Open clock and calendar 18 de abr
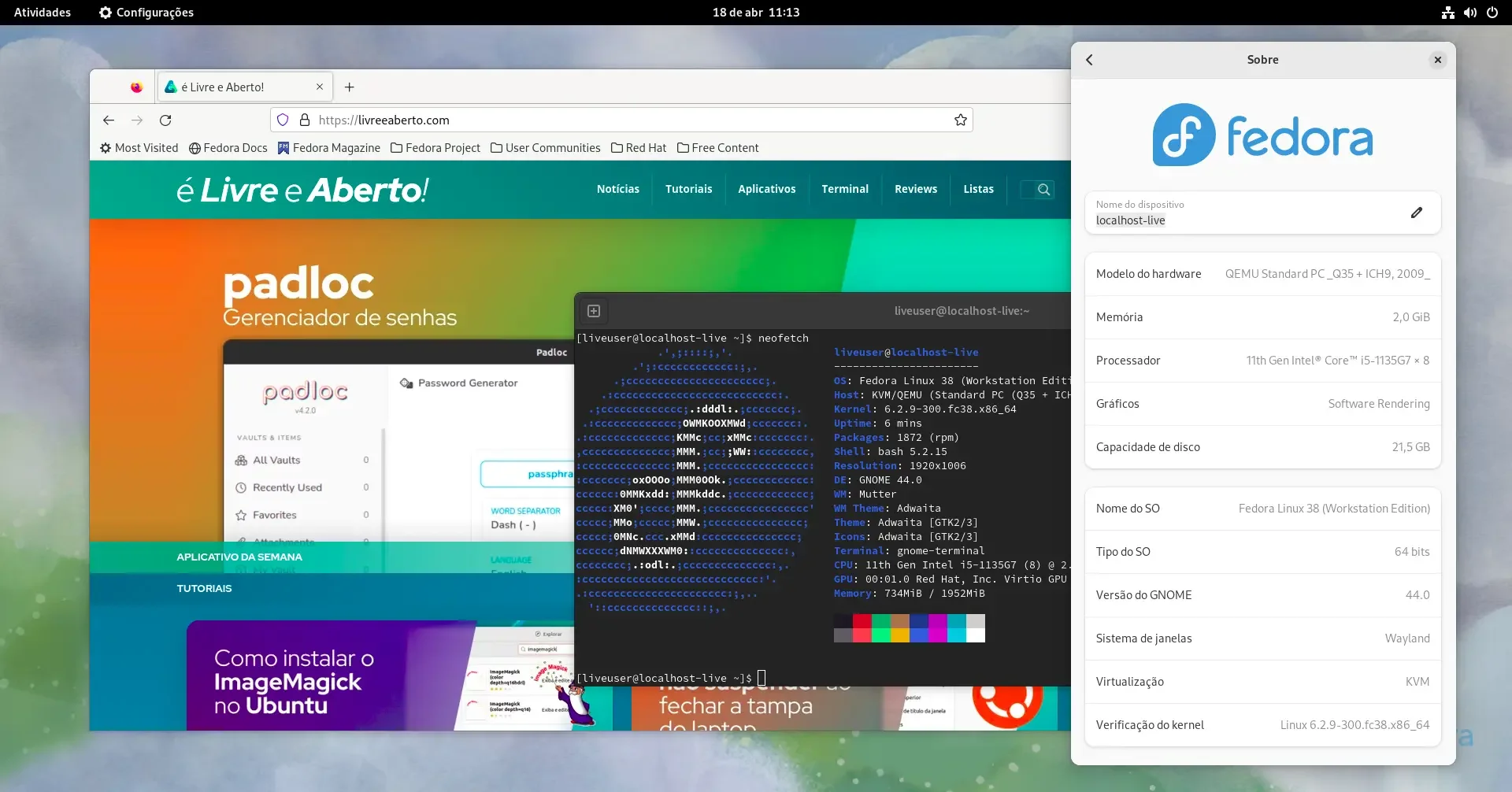Image resolution: width=1512 pixels, height=792 pixels. [756, 13]
